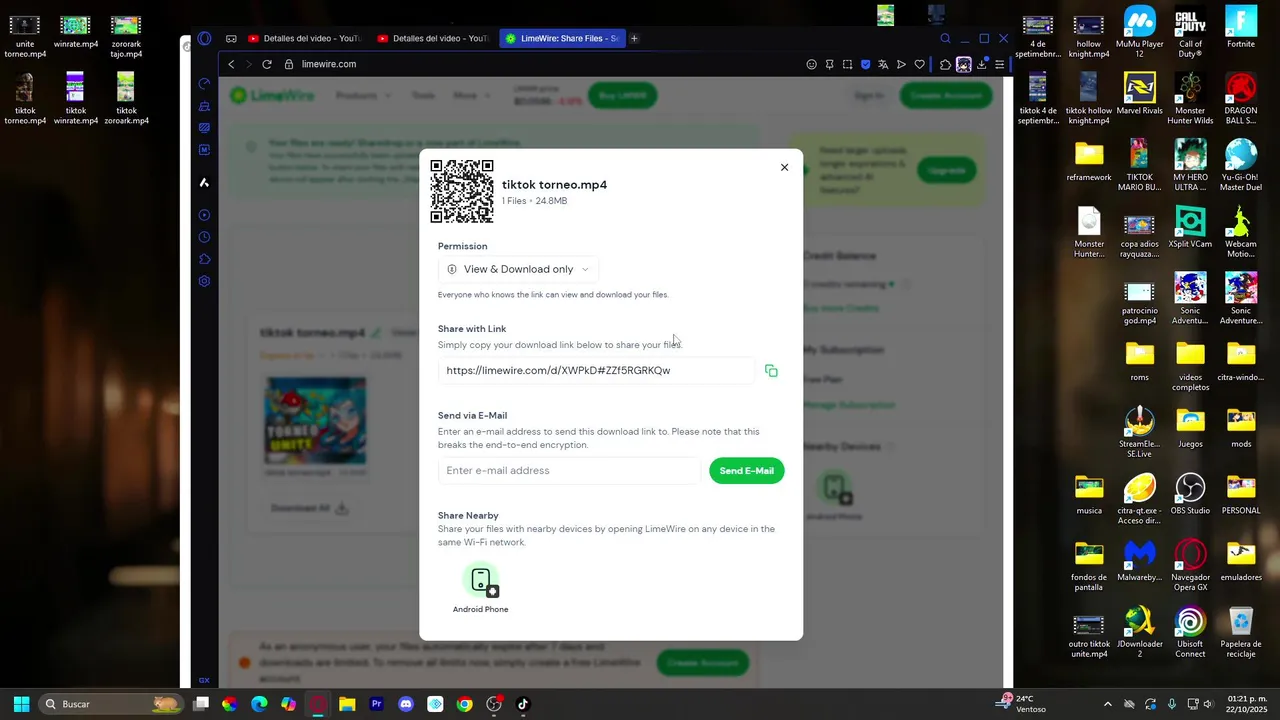Open Google Chrome from the taskbar
1280x720 pixels.
click(x=464, y=704)
